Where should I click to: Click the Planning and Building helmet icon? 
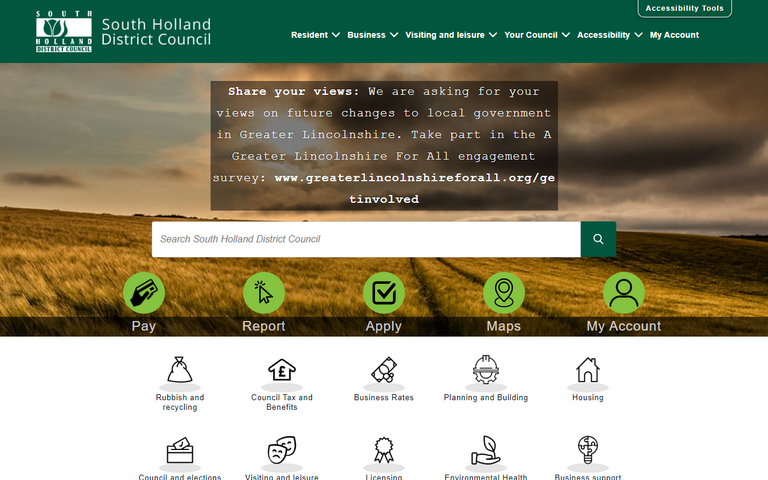(486, 370)
